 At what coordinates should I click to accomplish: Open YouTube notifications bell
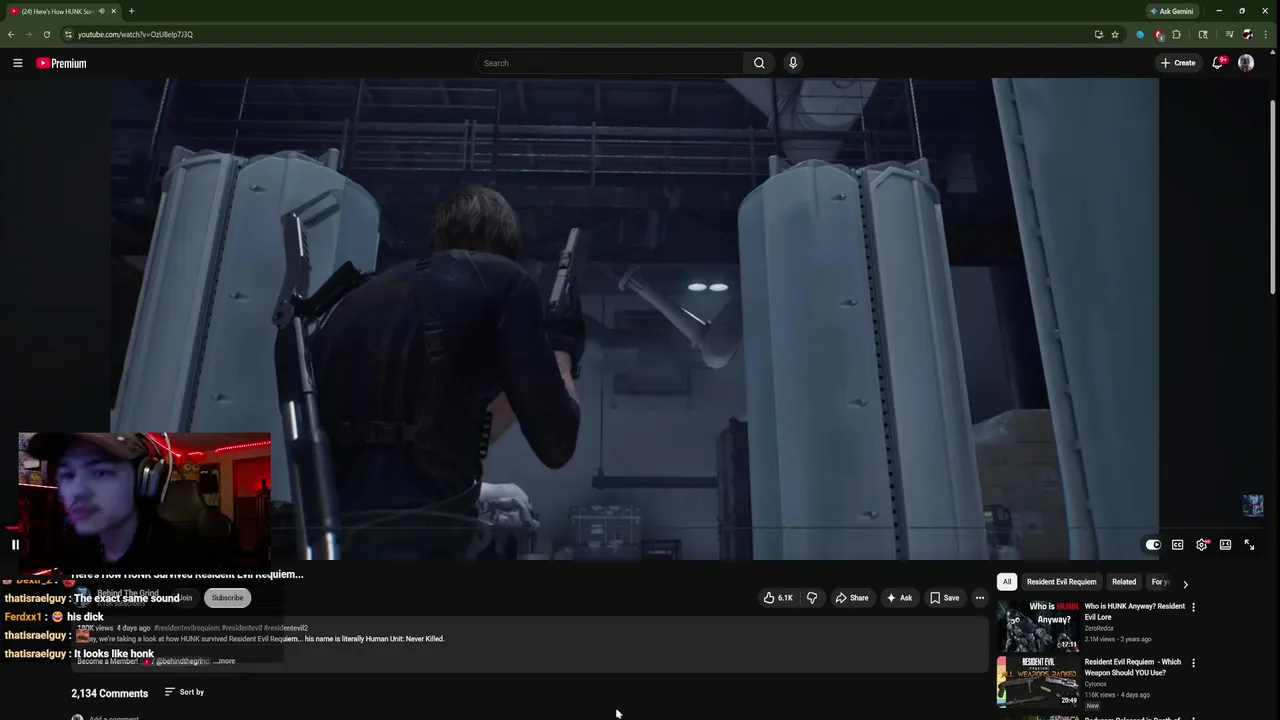point(1218,63)
